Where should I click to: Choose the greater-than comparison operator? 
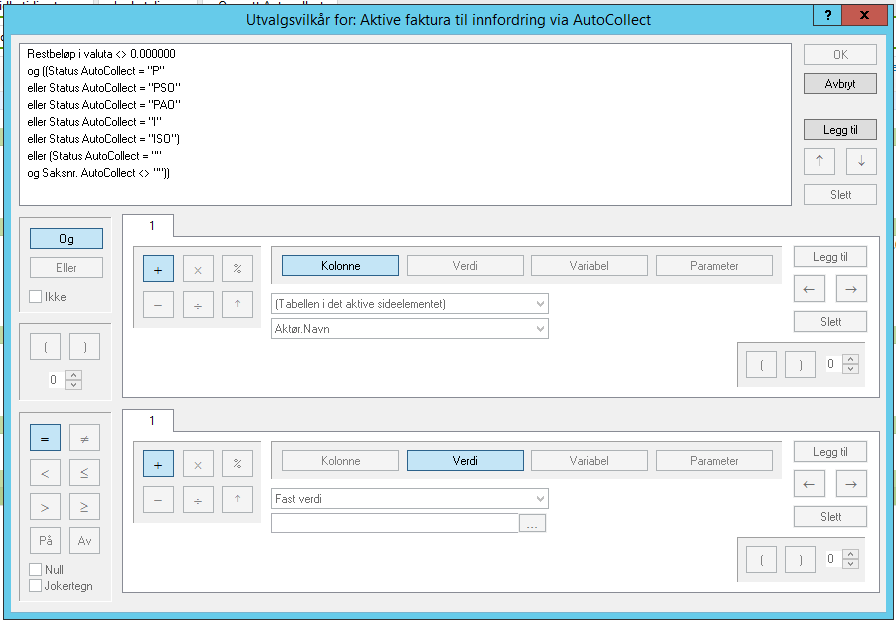45,507
